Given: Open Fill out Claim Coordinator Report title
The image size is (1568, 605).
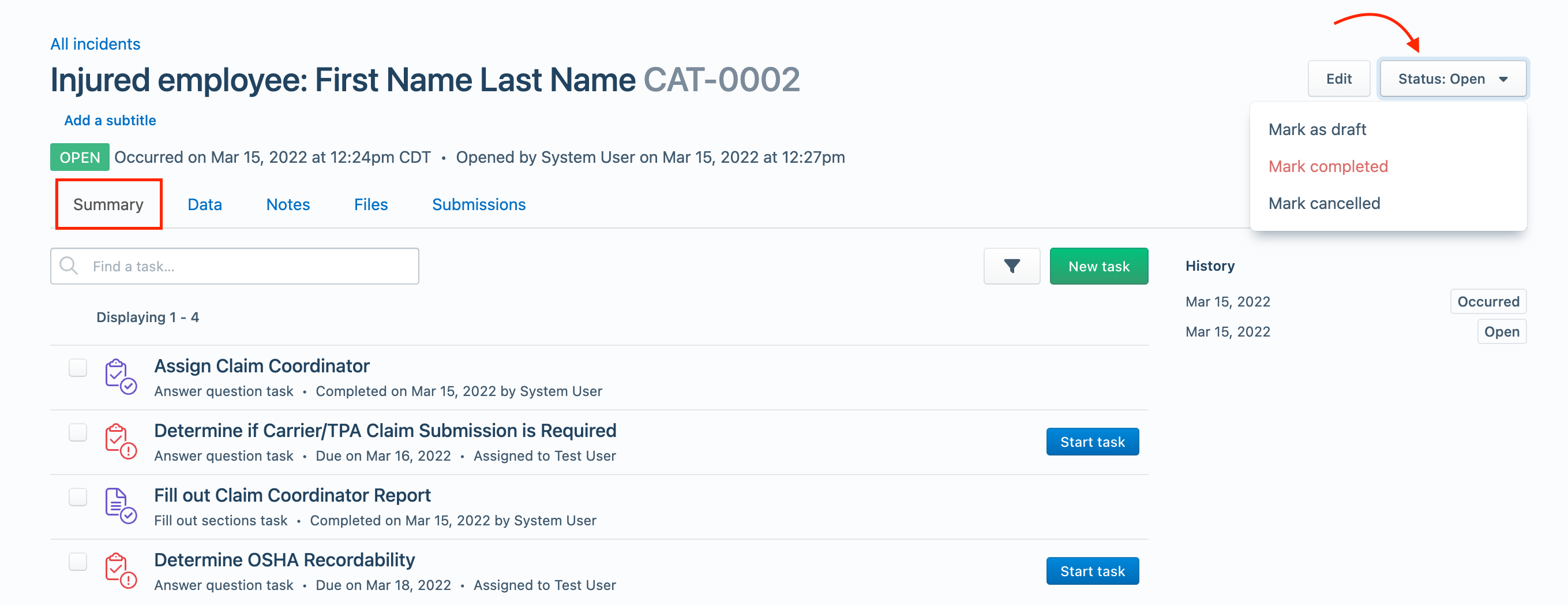Looking at the screenshot, I should coord(292,495).
